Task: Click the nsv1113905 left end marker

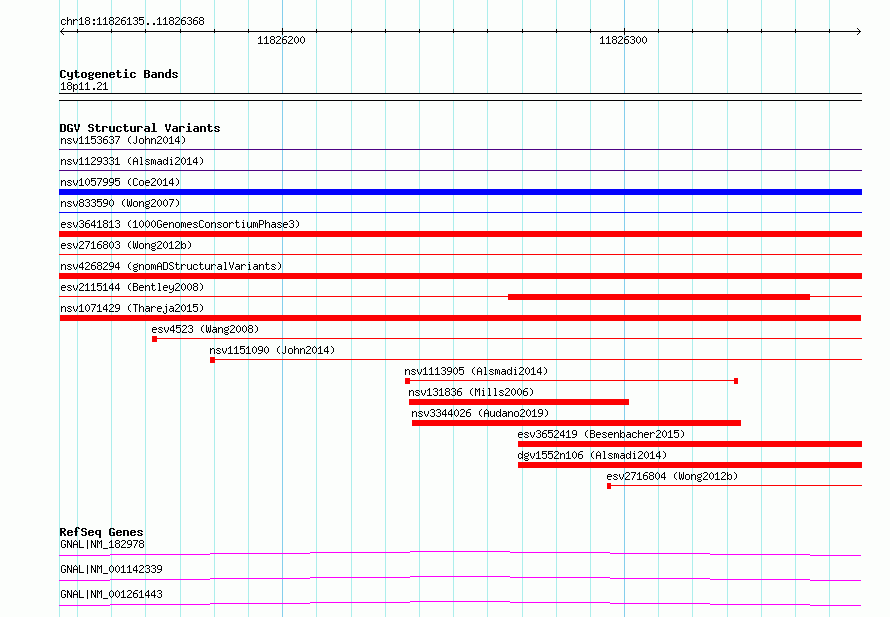Action: coord(408,381)
